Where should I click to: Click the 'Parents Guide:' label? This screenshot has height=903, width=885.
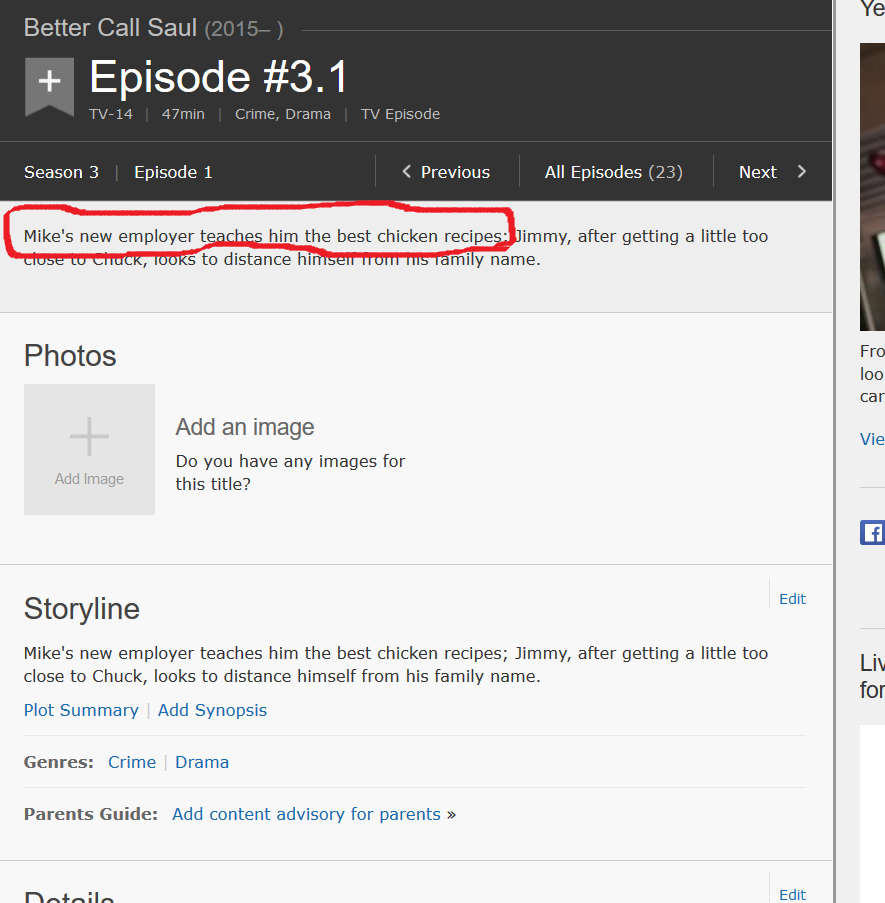90,814
